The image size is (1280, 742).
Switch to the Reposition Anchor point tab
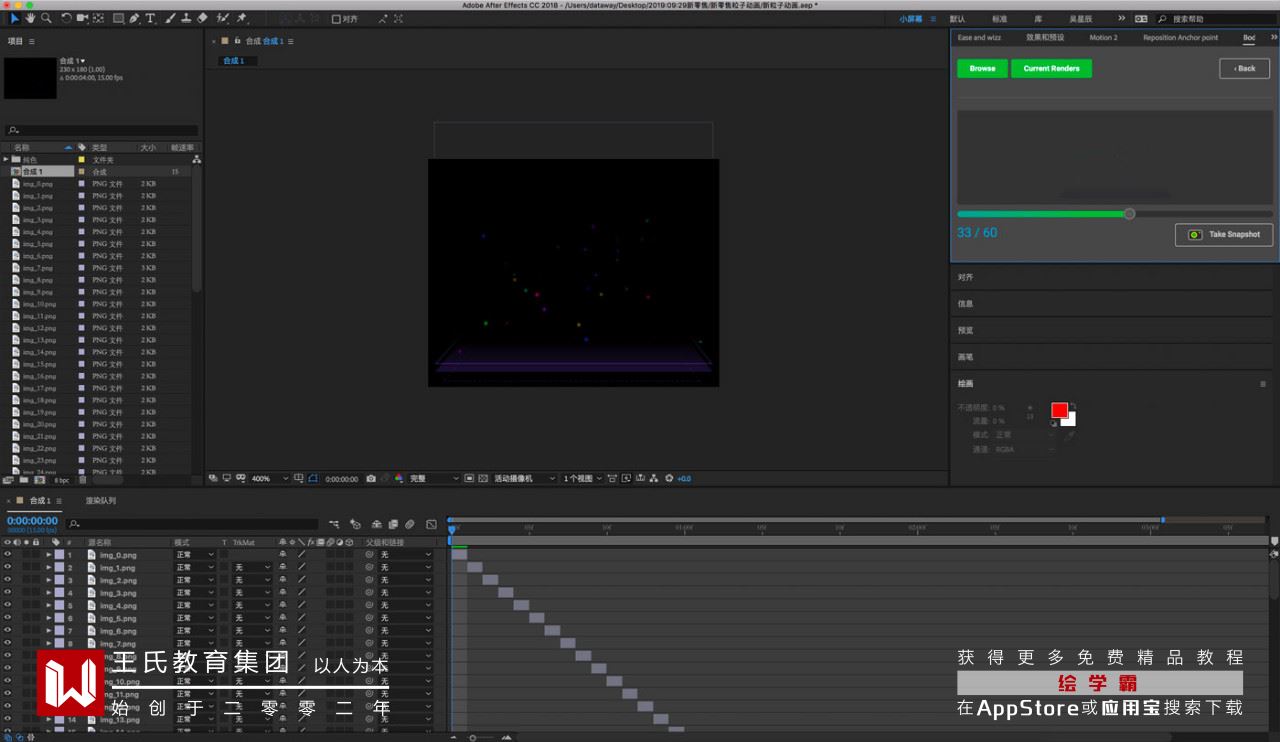click(x=1181, y=38)
